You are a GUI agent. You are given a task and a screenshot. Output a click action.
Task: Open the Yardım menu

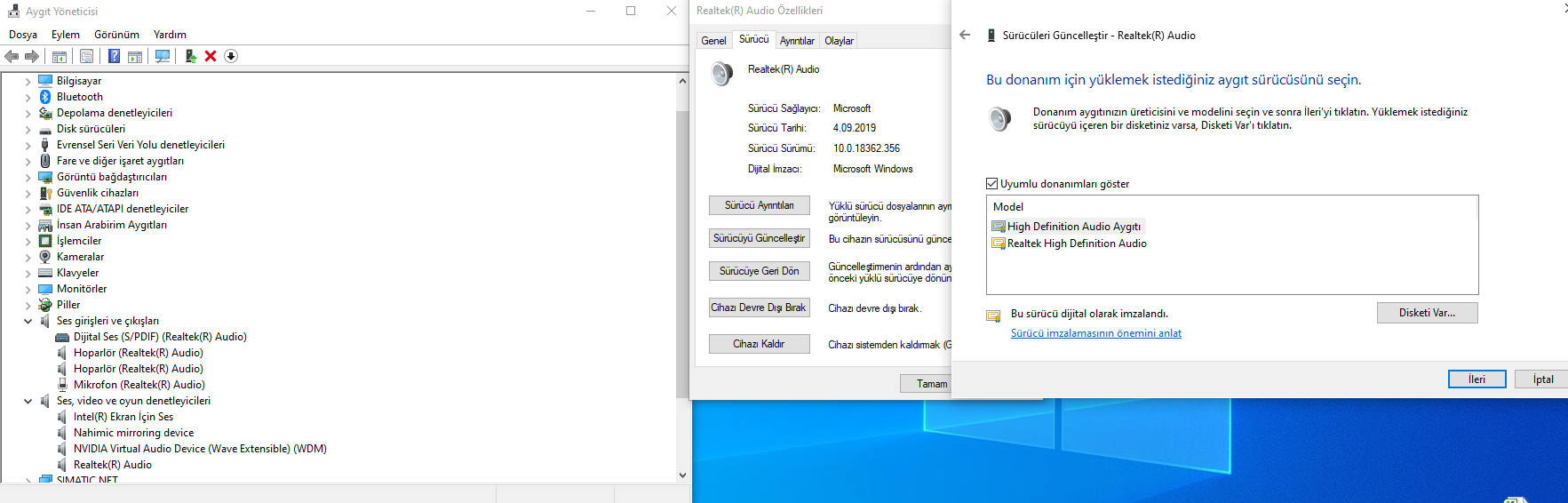coord(170,35)
